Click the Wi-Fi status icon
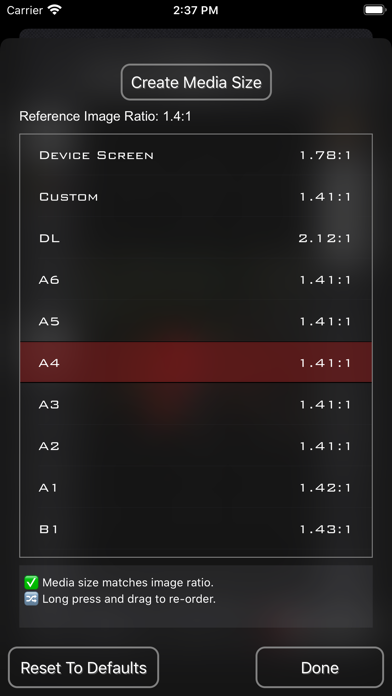 pos(55,10)
